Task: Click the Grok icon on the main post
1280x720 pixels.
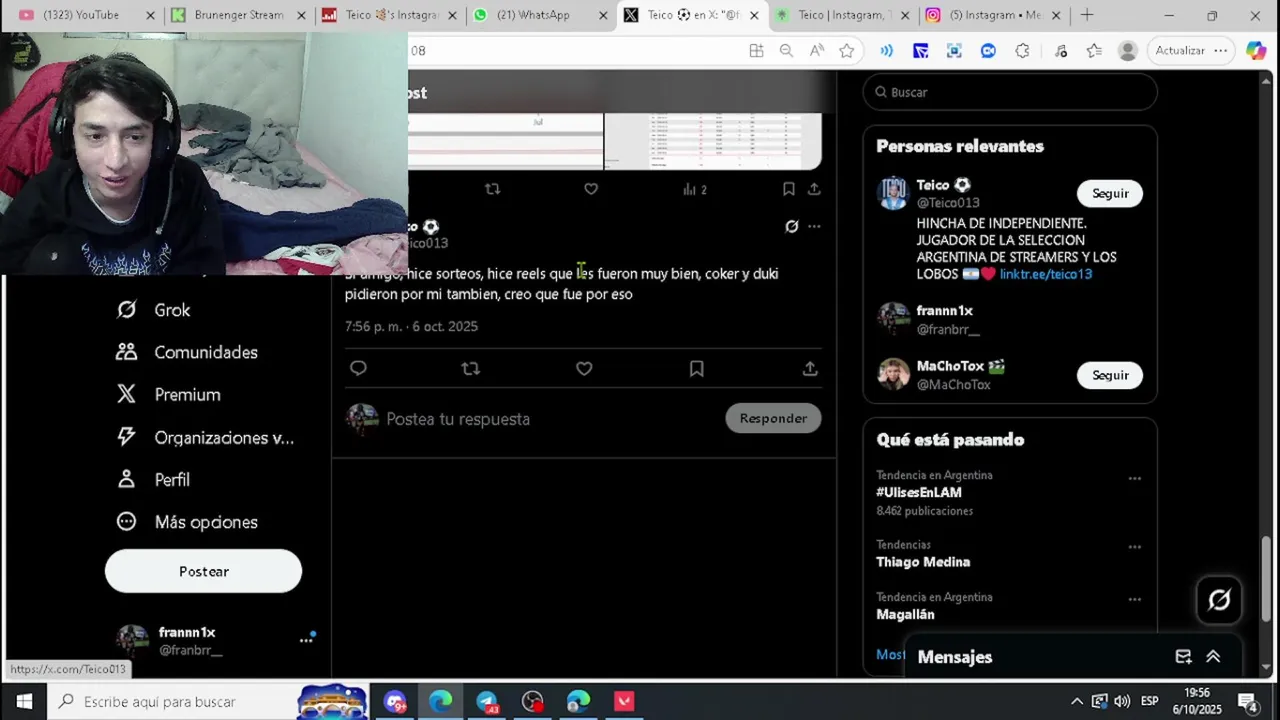Action: [791, 226]
